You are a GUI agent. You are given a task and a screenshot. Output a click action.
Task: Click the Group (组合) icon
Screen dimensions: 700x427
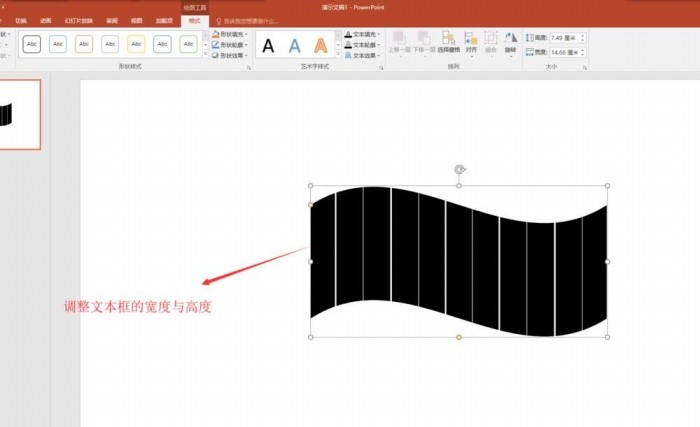tap(490, 42)
